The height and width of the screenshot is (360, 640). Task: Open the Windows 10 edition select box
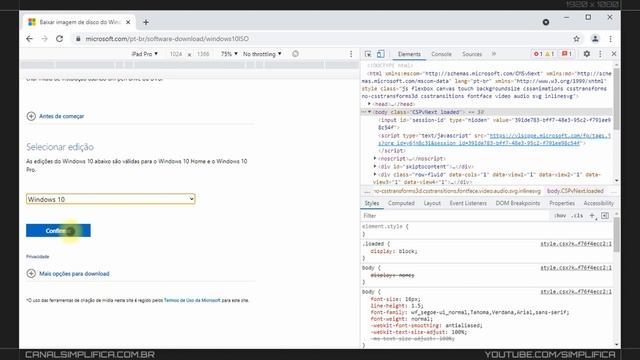[111, 199]
